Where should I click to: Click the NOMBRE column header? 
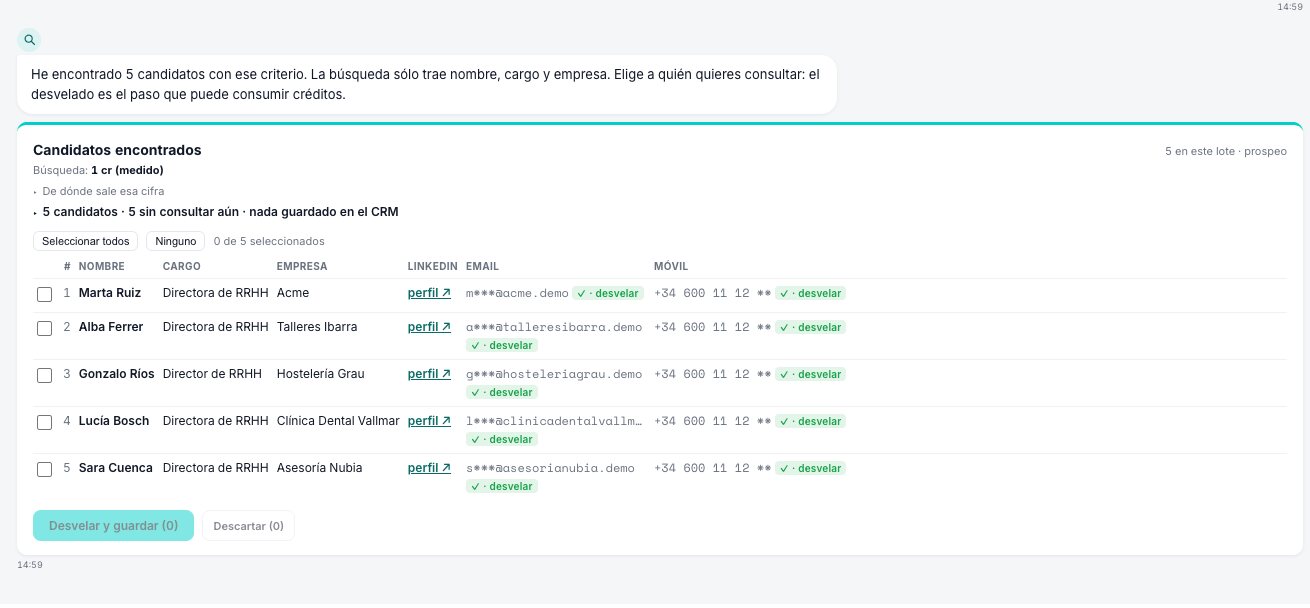tap(101, 266)
